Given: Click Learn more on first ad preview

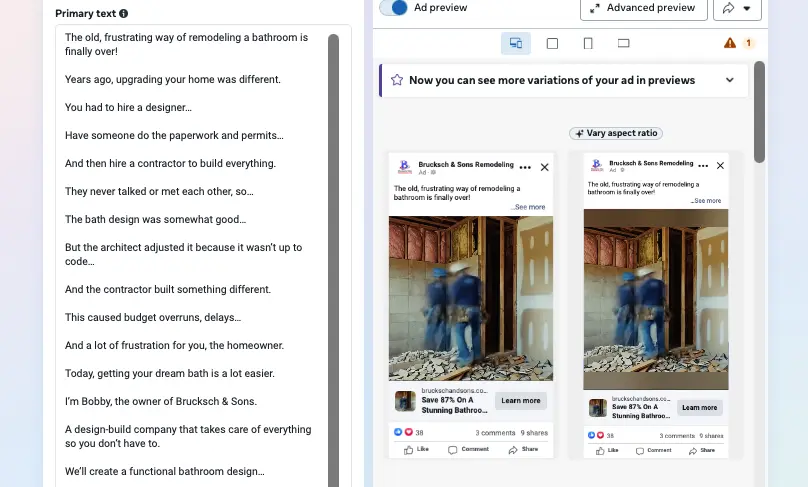Looking at the screenshot, I should coord(520,401).
